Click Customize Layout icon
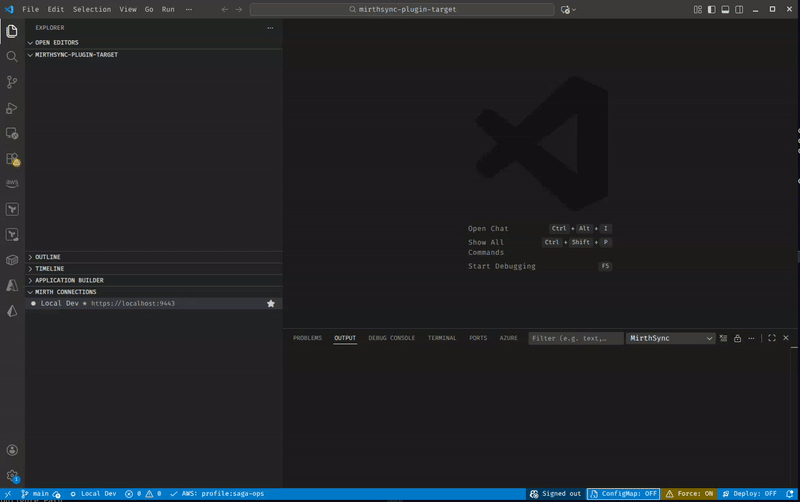This screenshot has height=502, width=800. coord(697,9)
